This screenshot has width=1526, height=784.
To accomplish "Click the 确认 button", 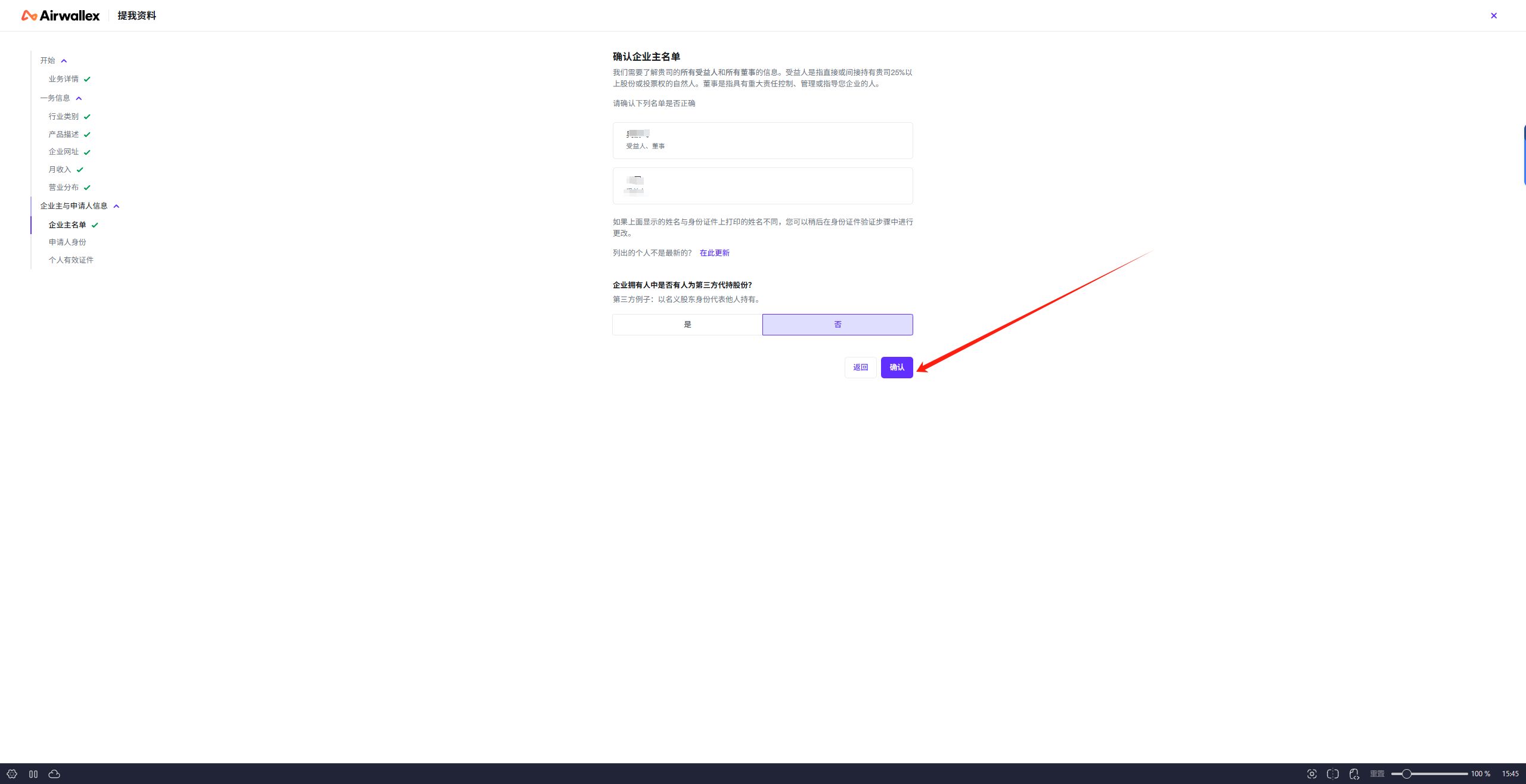I will [897, 368].
